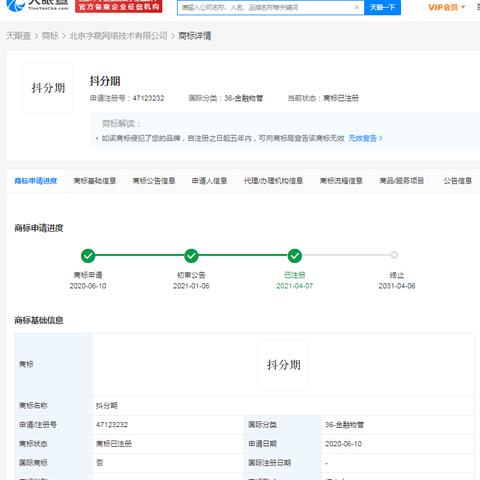
Task: Switch to the 商标基础信息 tab
Action: [95, 181]
